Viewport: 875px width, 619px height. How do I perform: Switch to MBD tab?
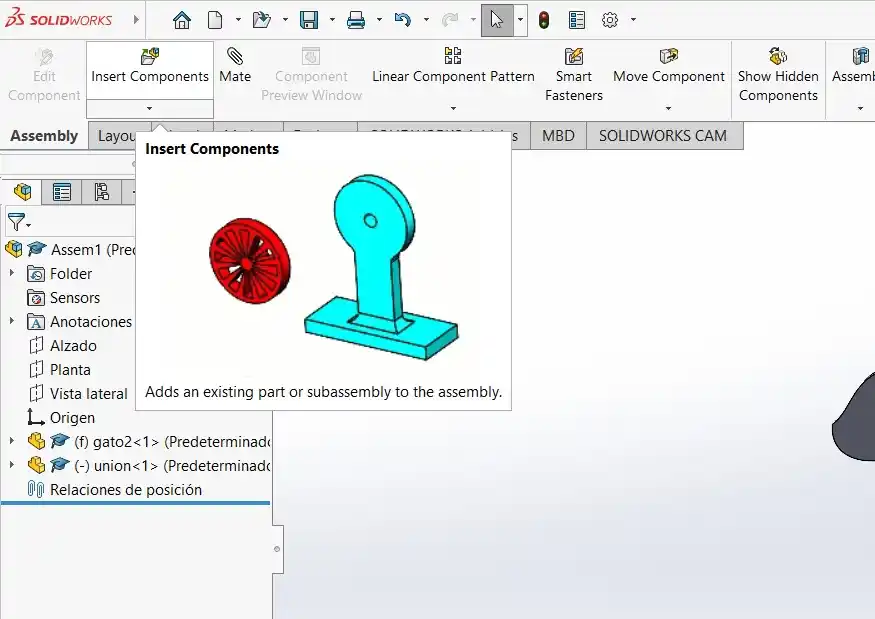pos(558,136)
